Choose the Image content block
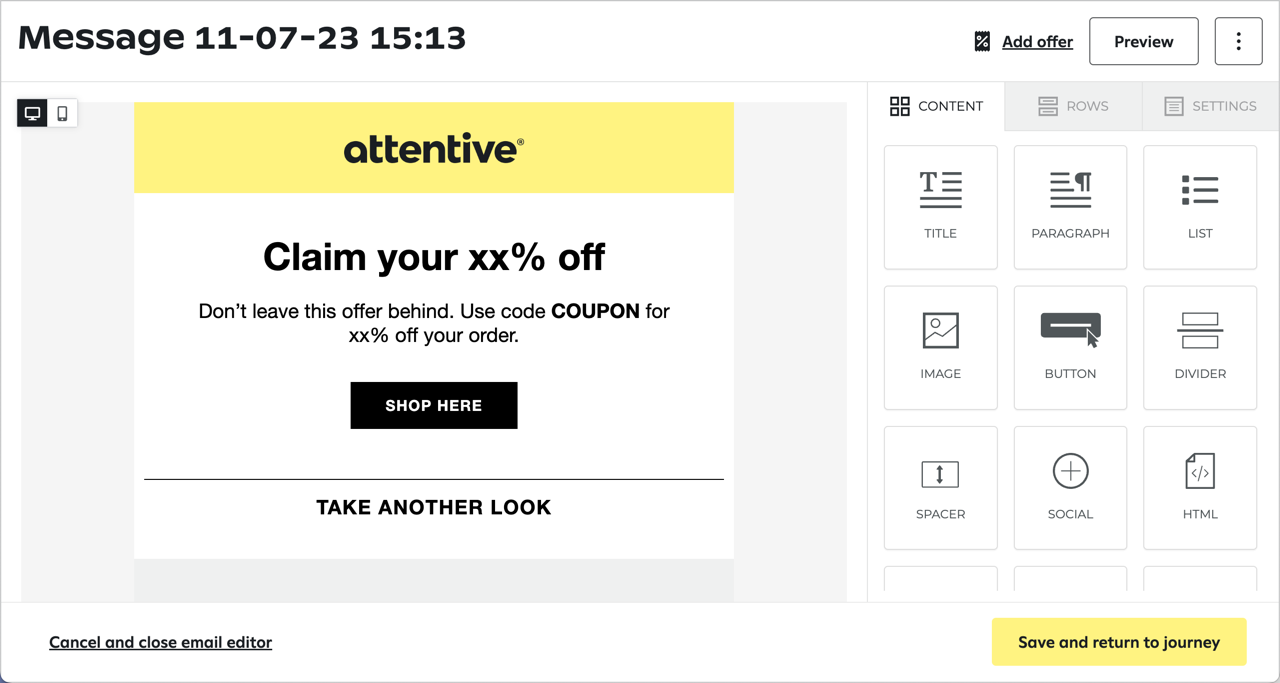 pos(940,347)
